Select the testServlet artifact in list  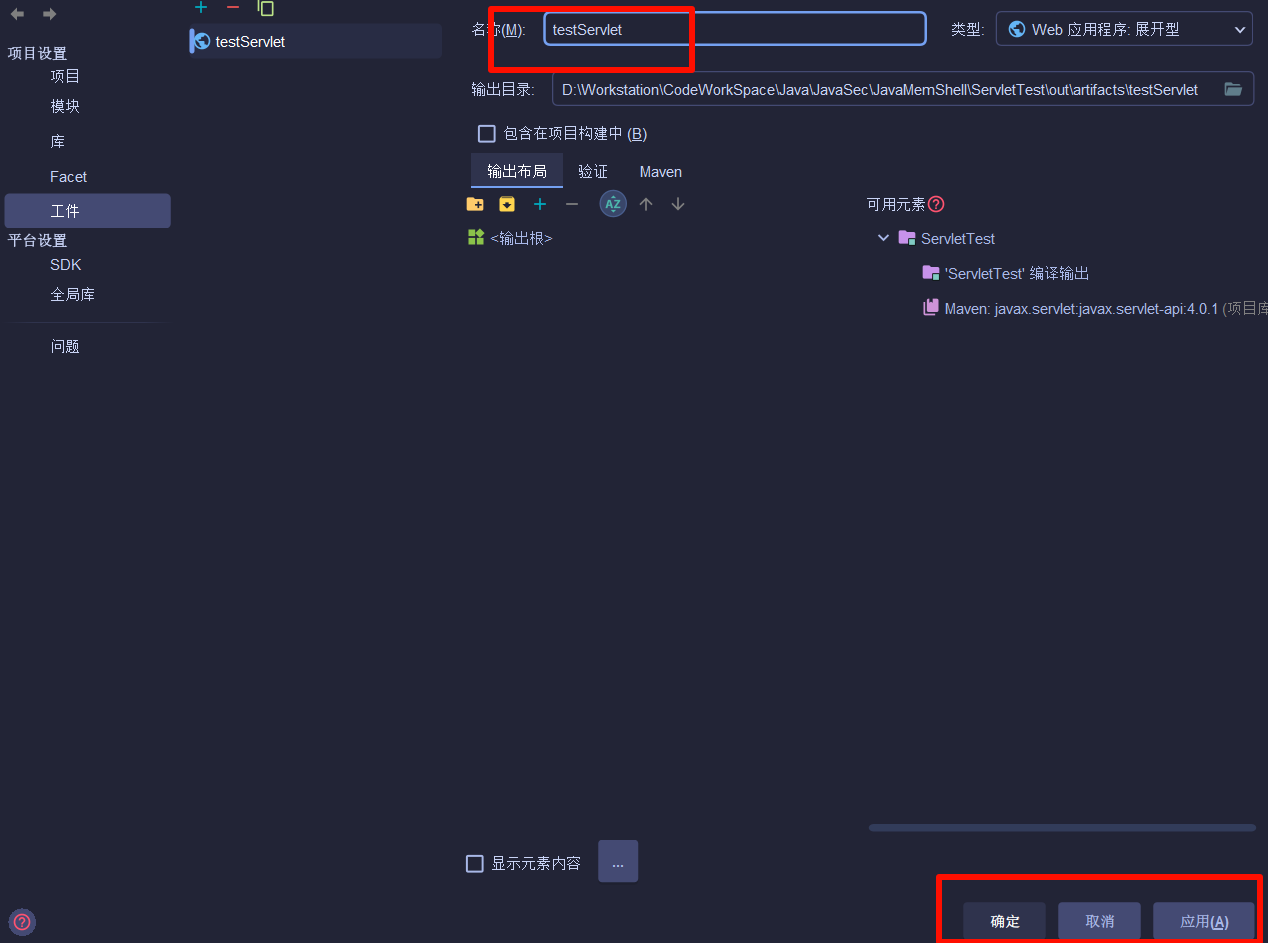(x=315, y=41)
